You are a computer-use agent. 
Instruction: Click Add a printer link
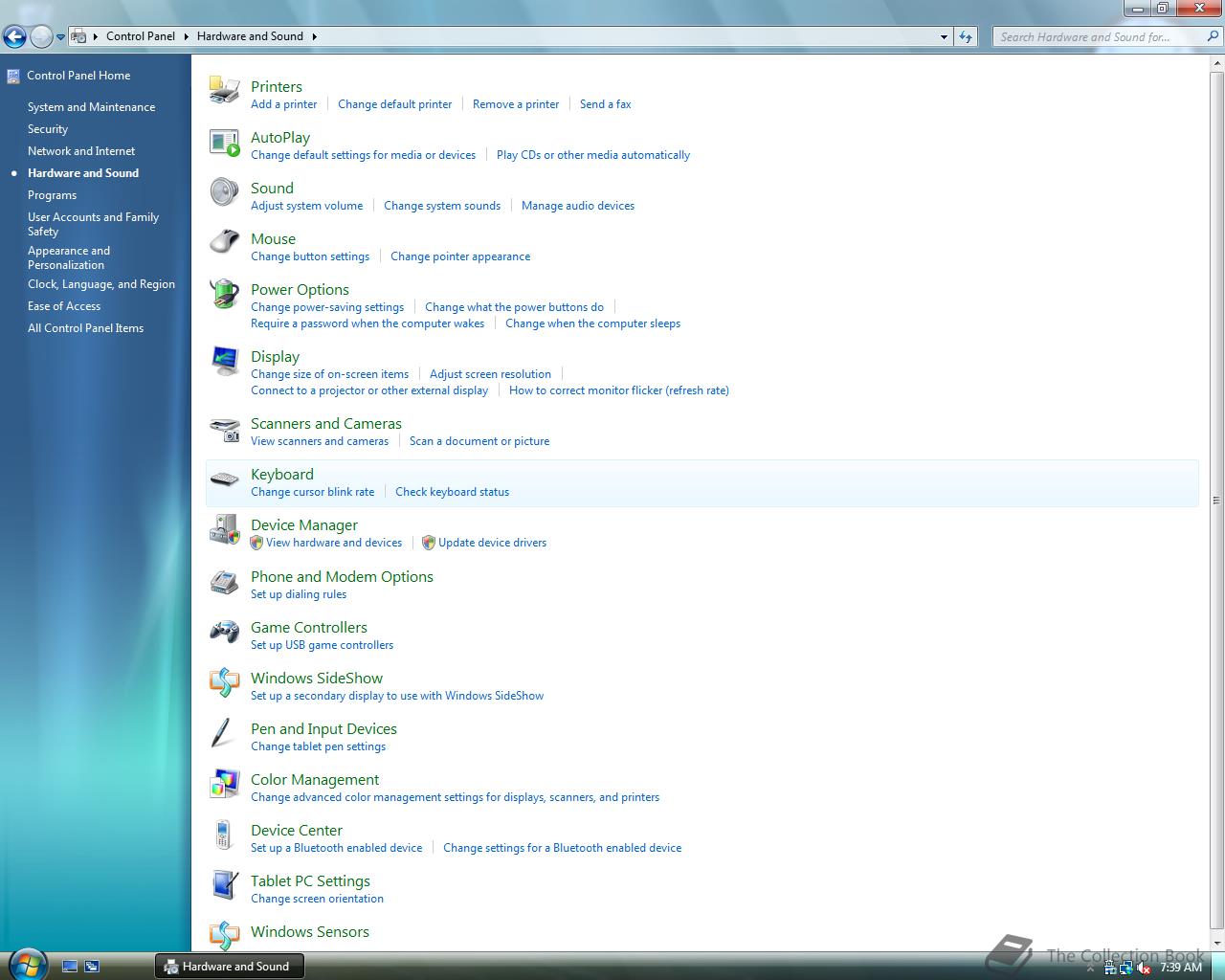(283, 104)
